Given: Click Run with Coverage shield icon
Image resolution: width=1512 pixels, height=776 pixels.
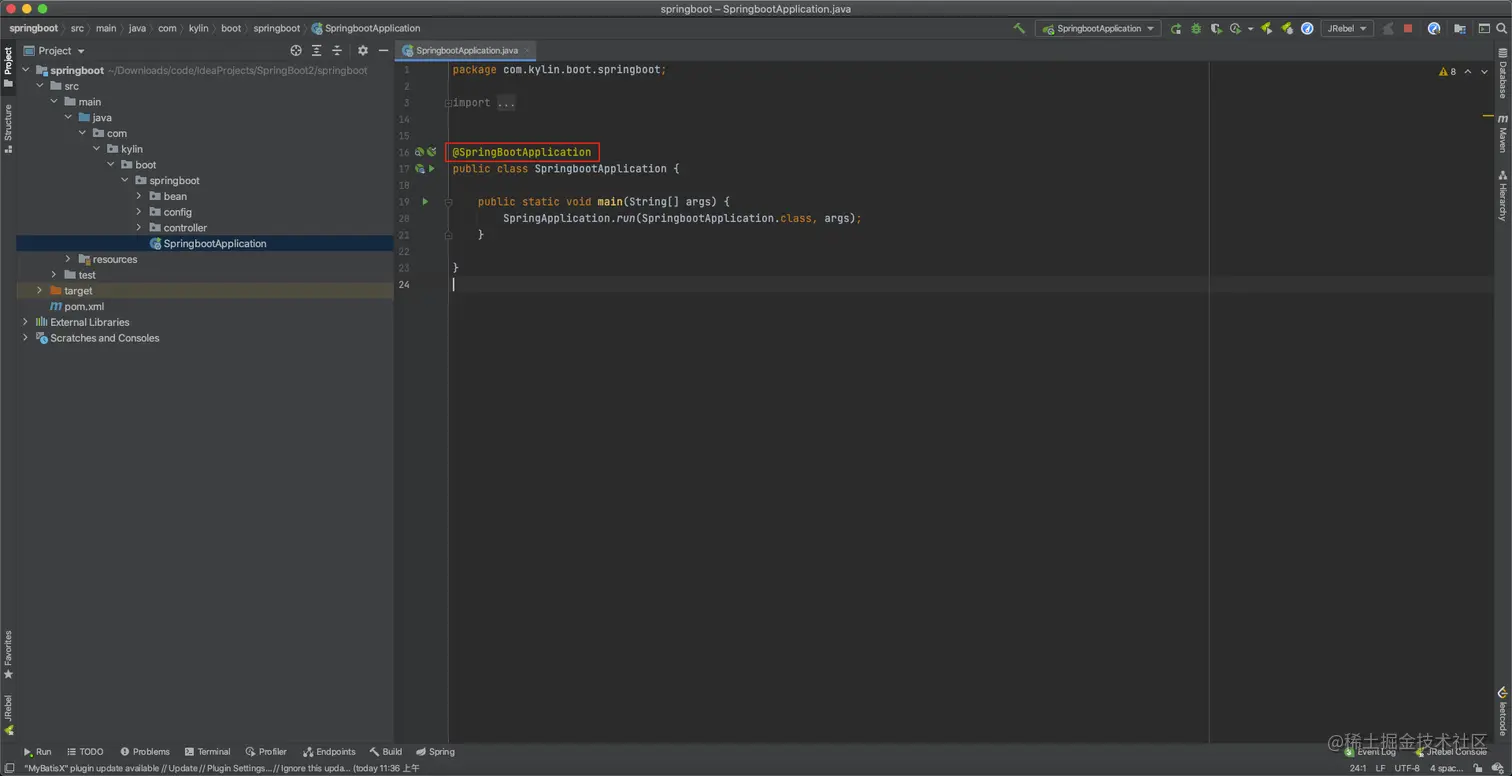Looking at the screenshot, I should (1217, 28).
